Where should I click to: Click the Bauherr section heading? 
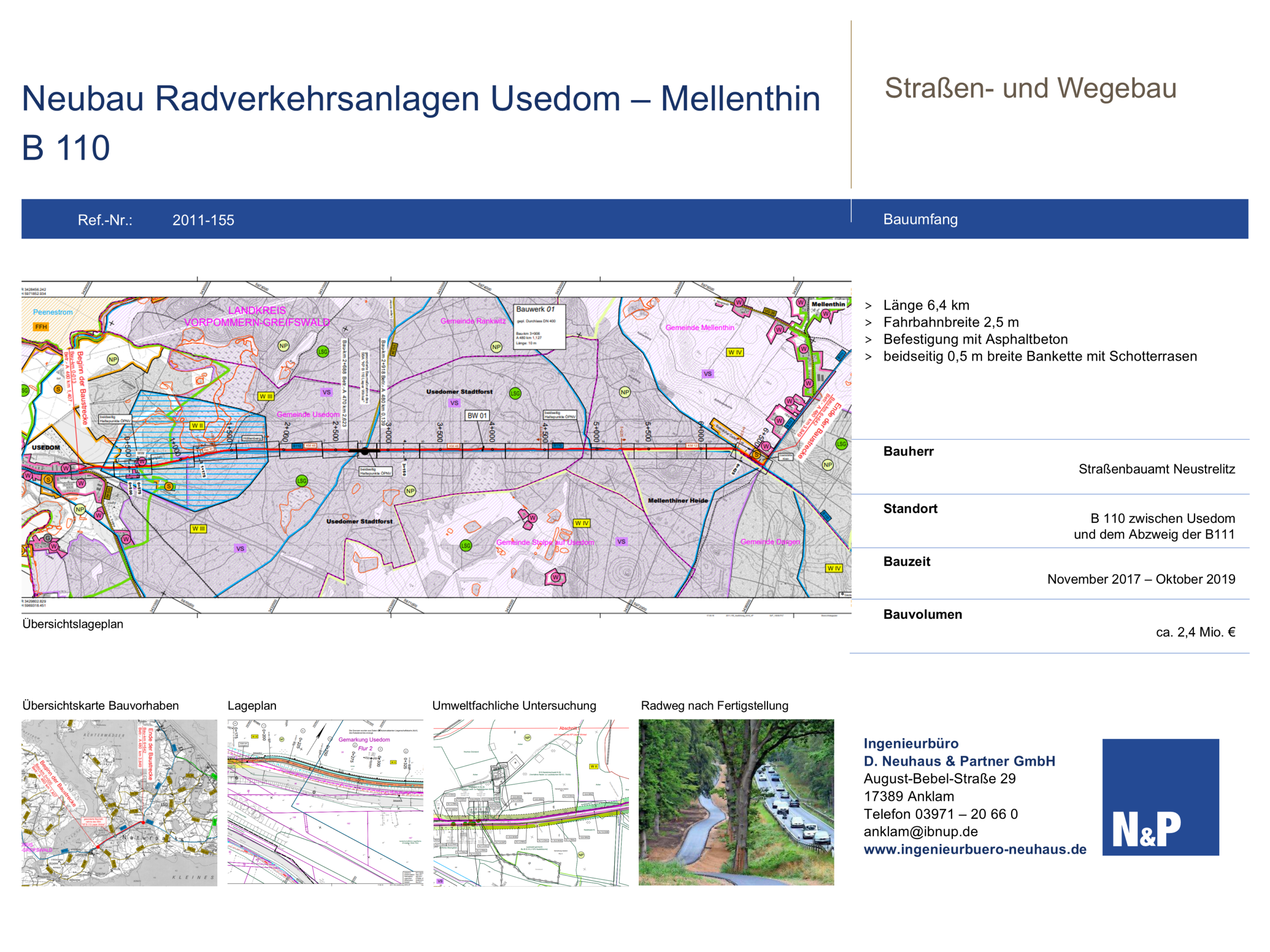click(x=908, y=451)
